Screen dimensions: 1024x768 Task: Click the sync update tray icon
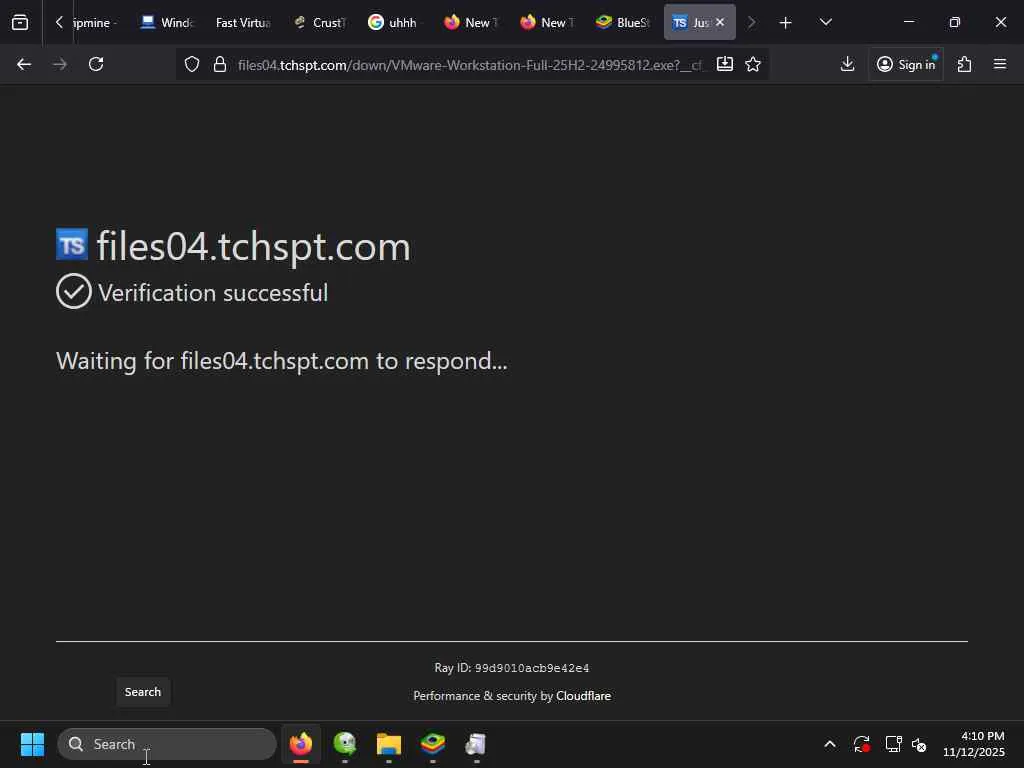click(861, 744)
